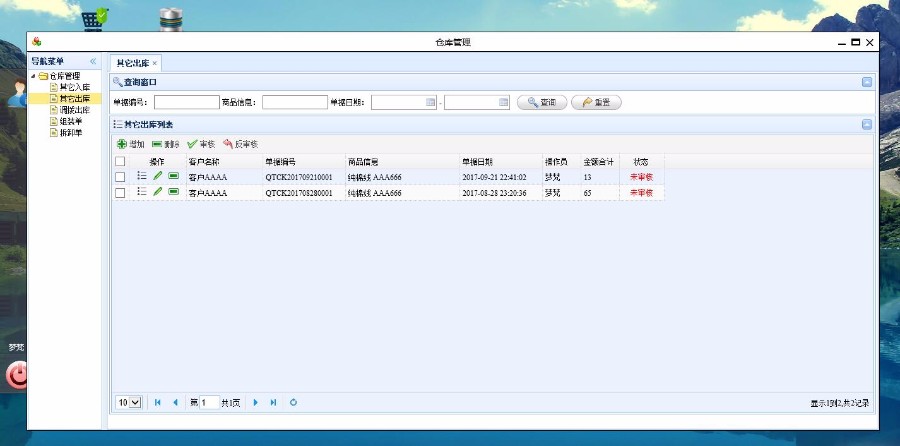Close the 其它出库 tab
Viewport: 900px width, 446px height.
click(x=154, y=63)
